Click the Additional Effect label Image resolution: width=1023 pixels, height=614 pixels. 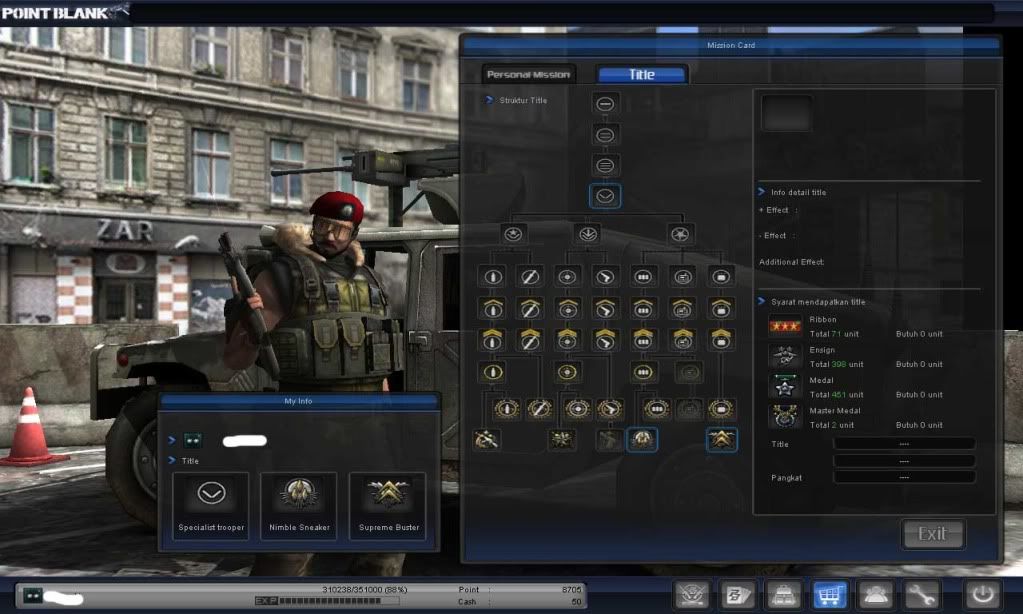coord(791,262)
